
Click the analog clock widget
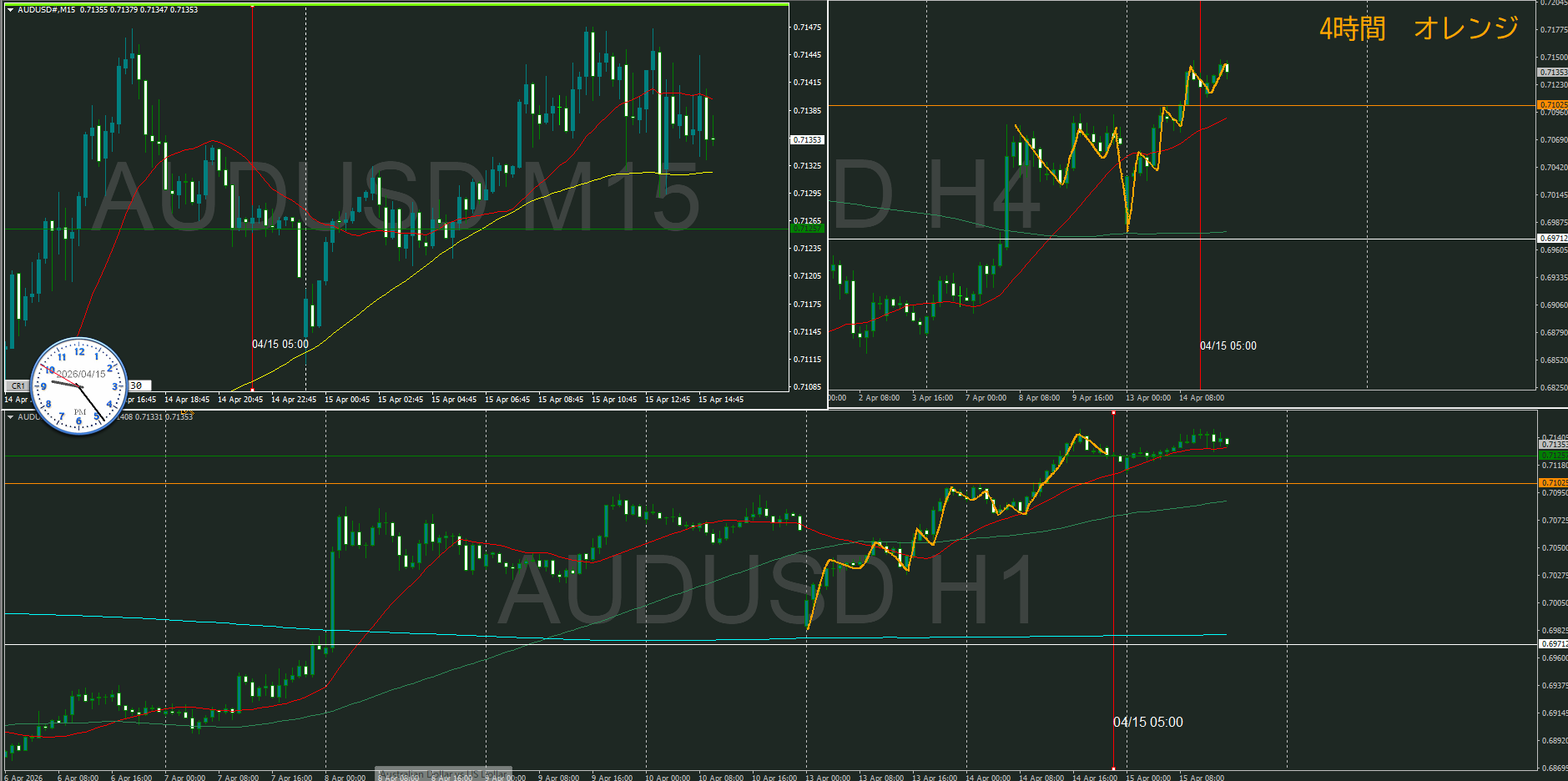coord(79,386)
